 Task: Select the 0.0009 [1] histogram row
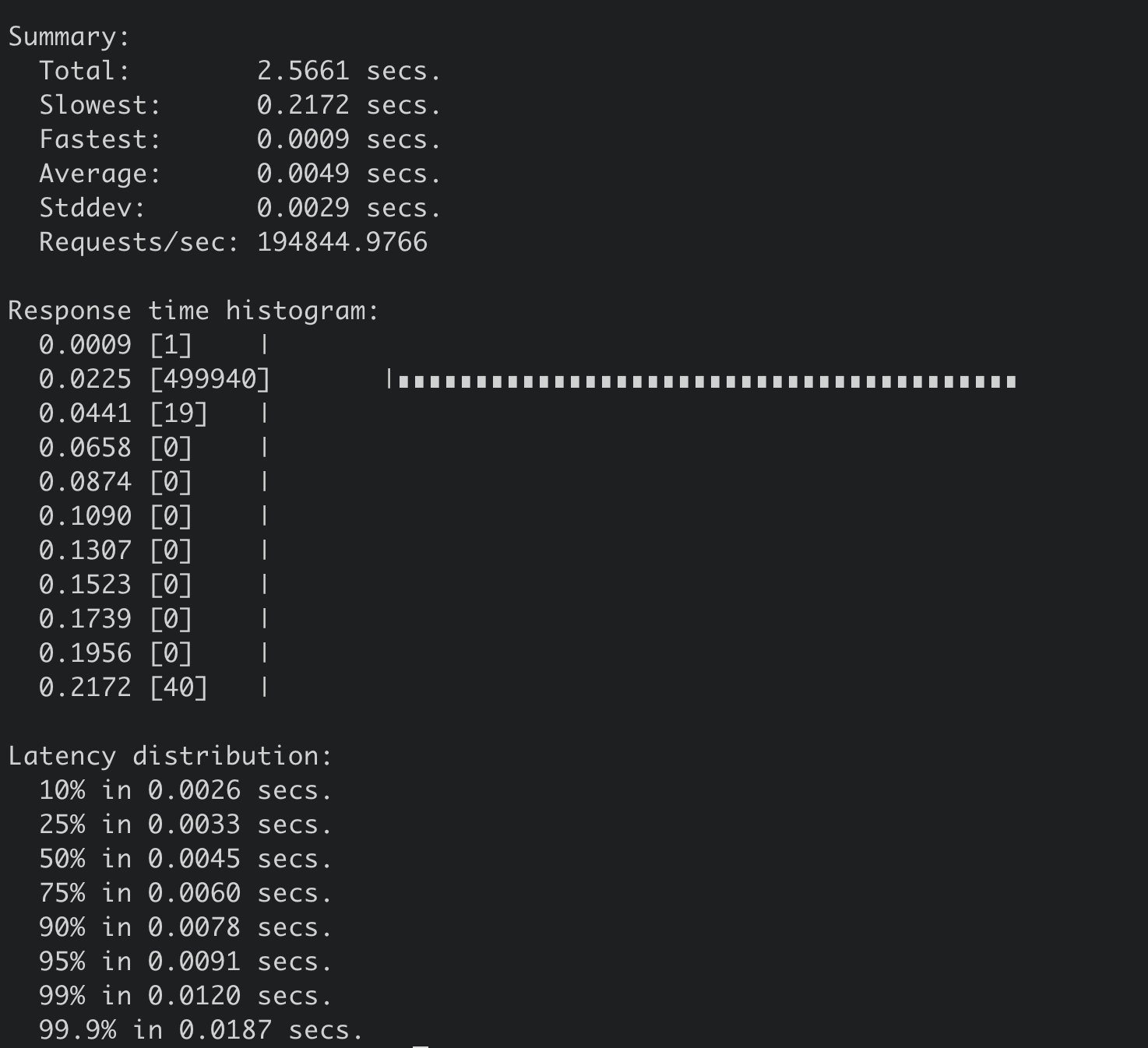(x=153, y=345)
